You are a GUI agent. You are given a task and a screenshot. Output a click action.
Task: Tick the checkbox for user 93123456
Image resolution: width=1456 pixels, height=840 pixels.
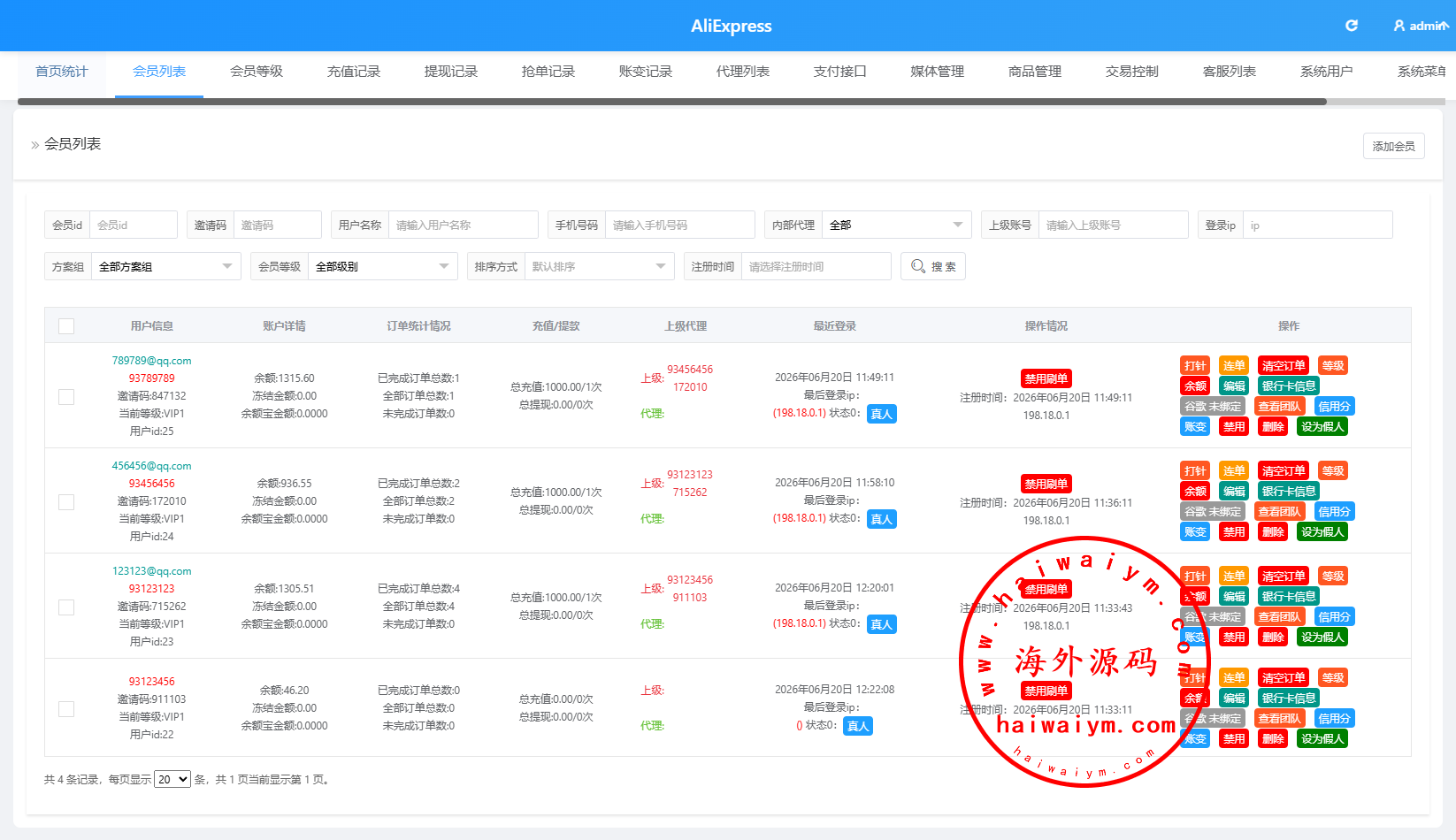coord(66,709)
